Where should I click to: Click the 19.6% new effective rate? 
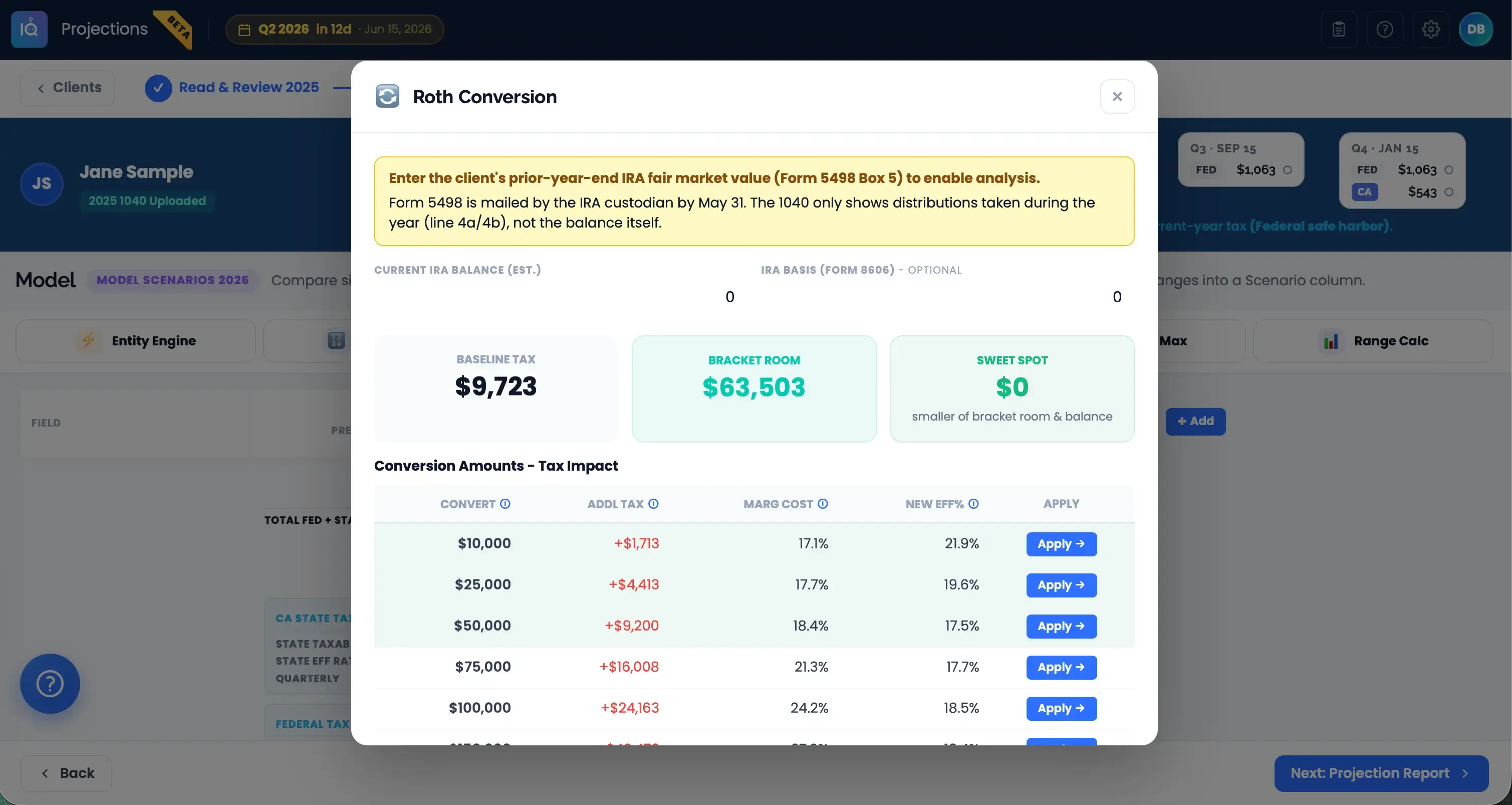[x=961, y=585]
